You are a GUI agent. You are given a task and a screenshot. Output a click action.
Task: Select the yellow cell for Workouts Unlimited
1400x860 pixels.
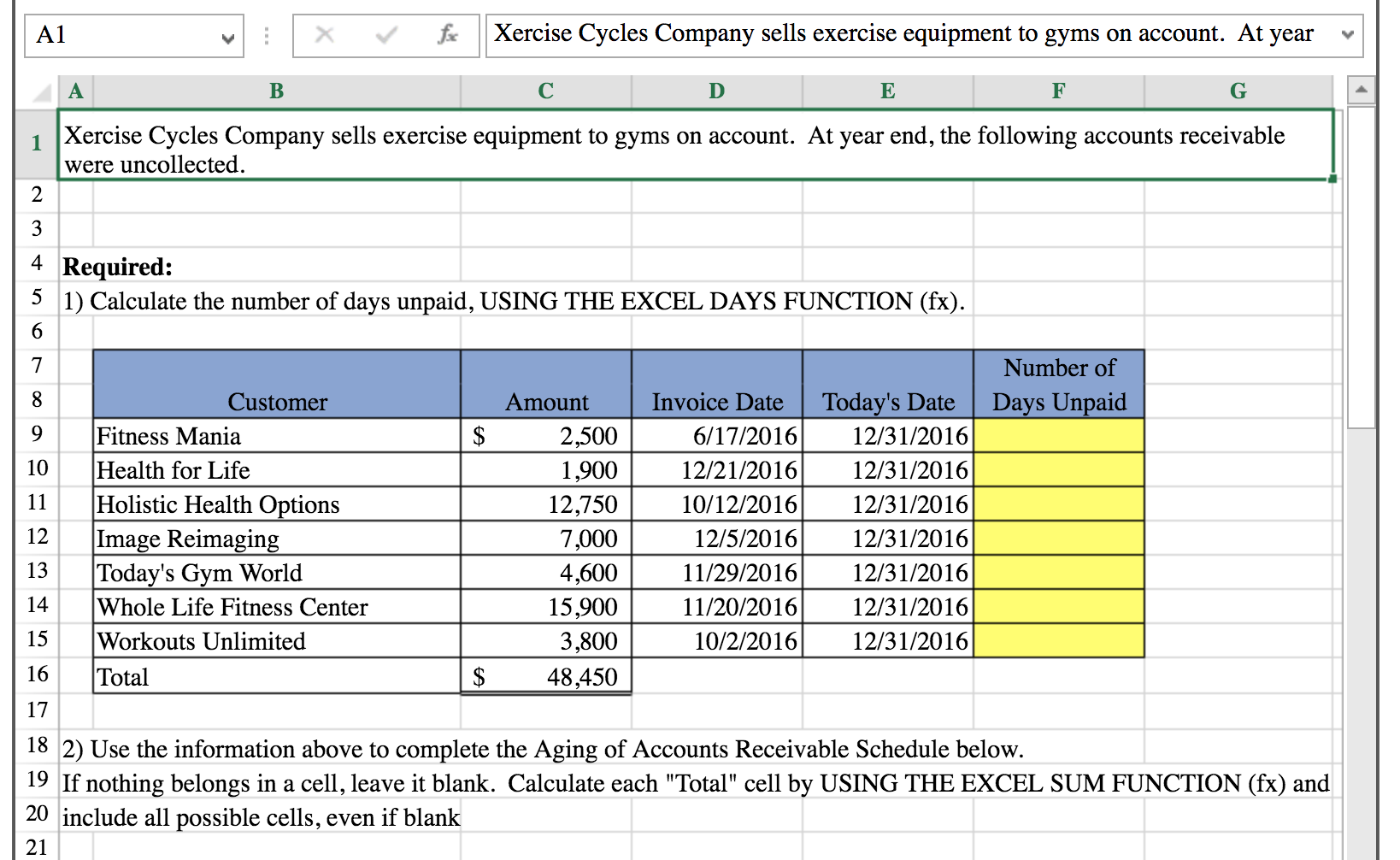click(x=1058, y=641)
